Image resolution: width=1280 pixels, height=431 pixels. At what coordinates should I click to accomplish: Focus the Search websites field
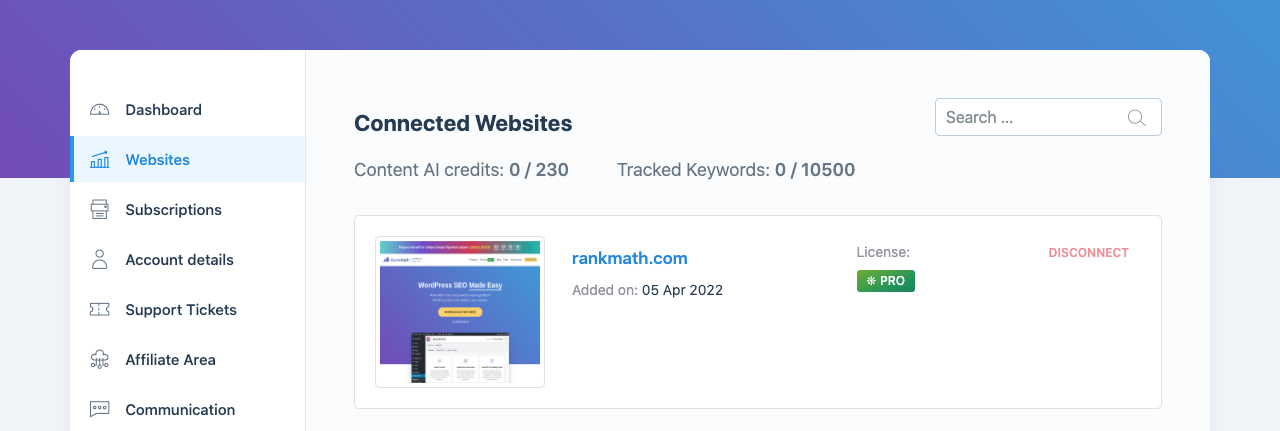pos(1048,117)
